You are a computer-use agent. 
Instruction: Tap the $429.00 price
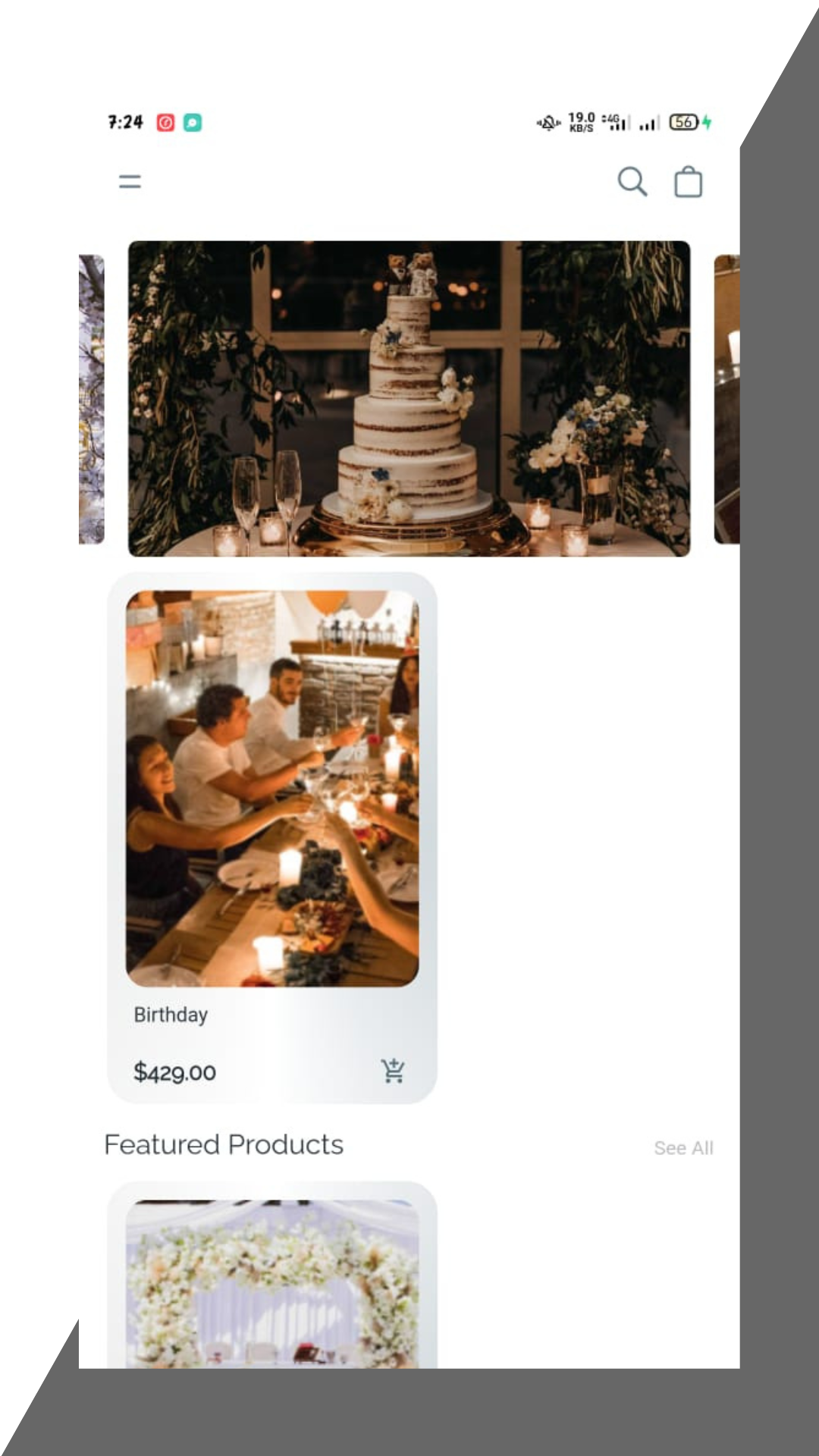[174, 1072]
